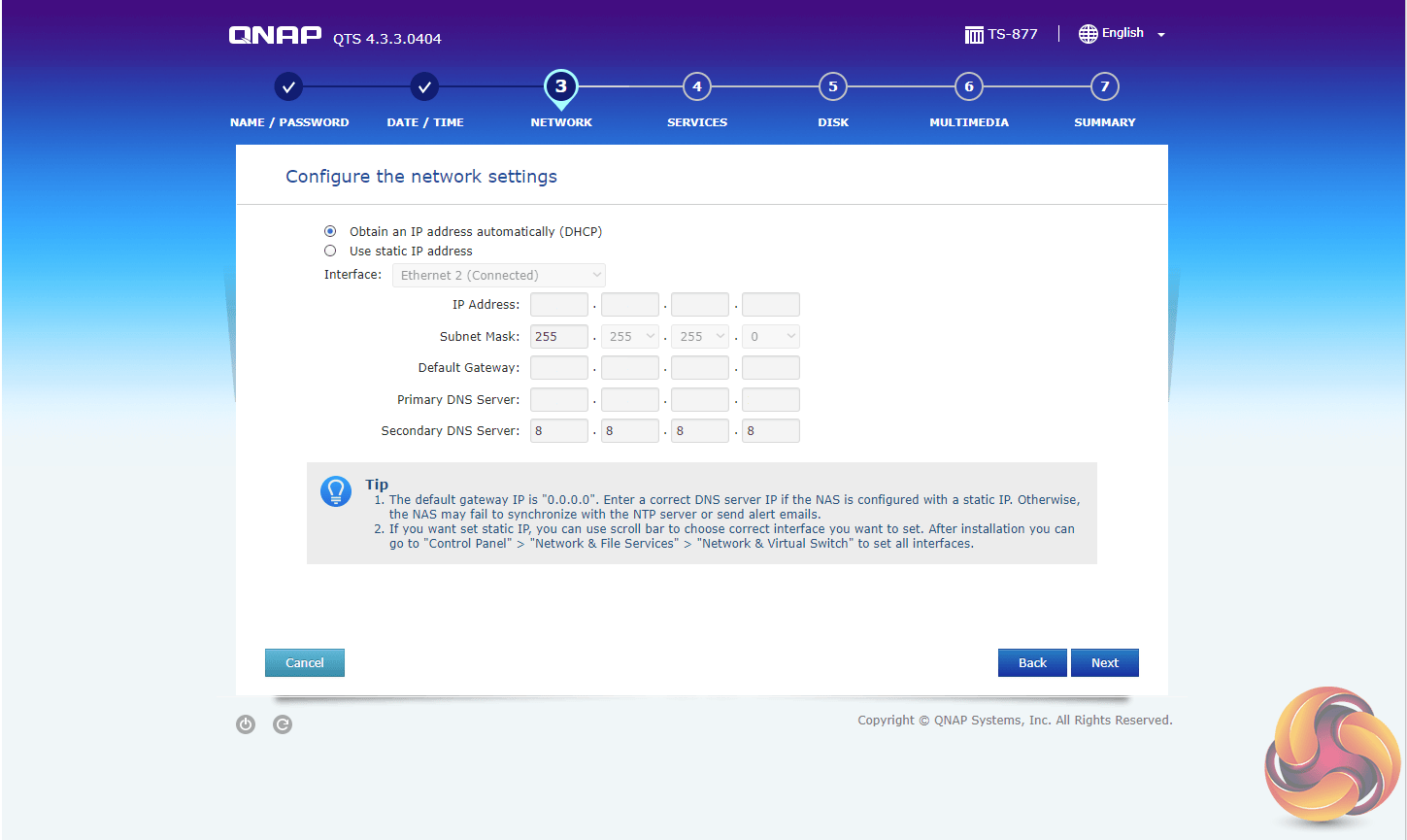
Task: Click the Secondary DNS Server label
Action: tap(451, 431)
